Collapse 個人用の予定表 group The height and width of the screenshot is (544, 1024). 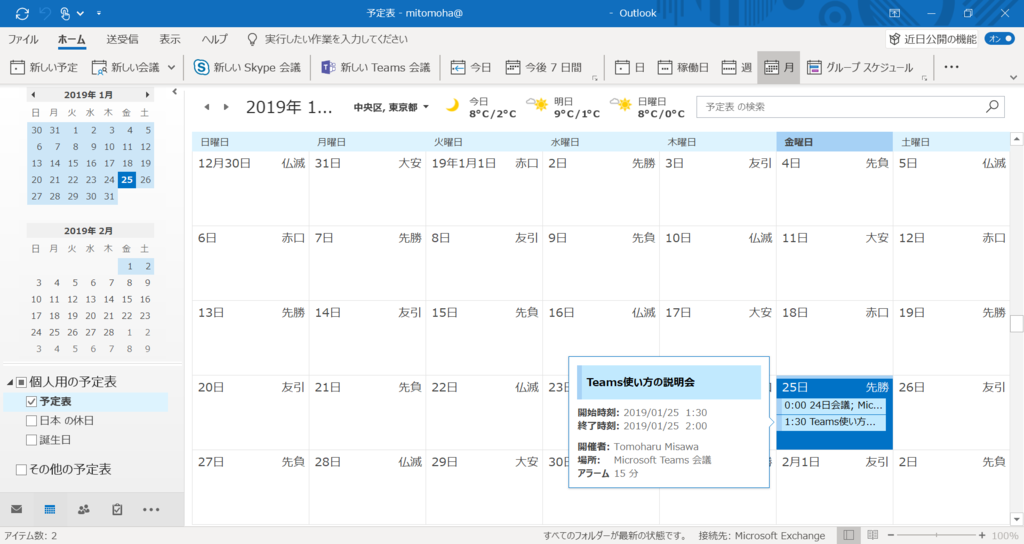click(10, 382)
